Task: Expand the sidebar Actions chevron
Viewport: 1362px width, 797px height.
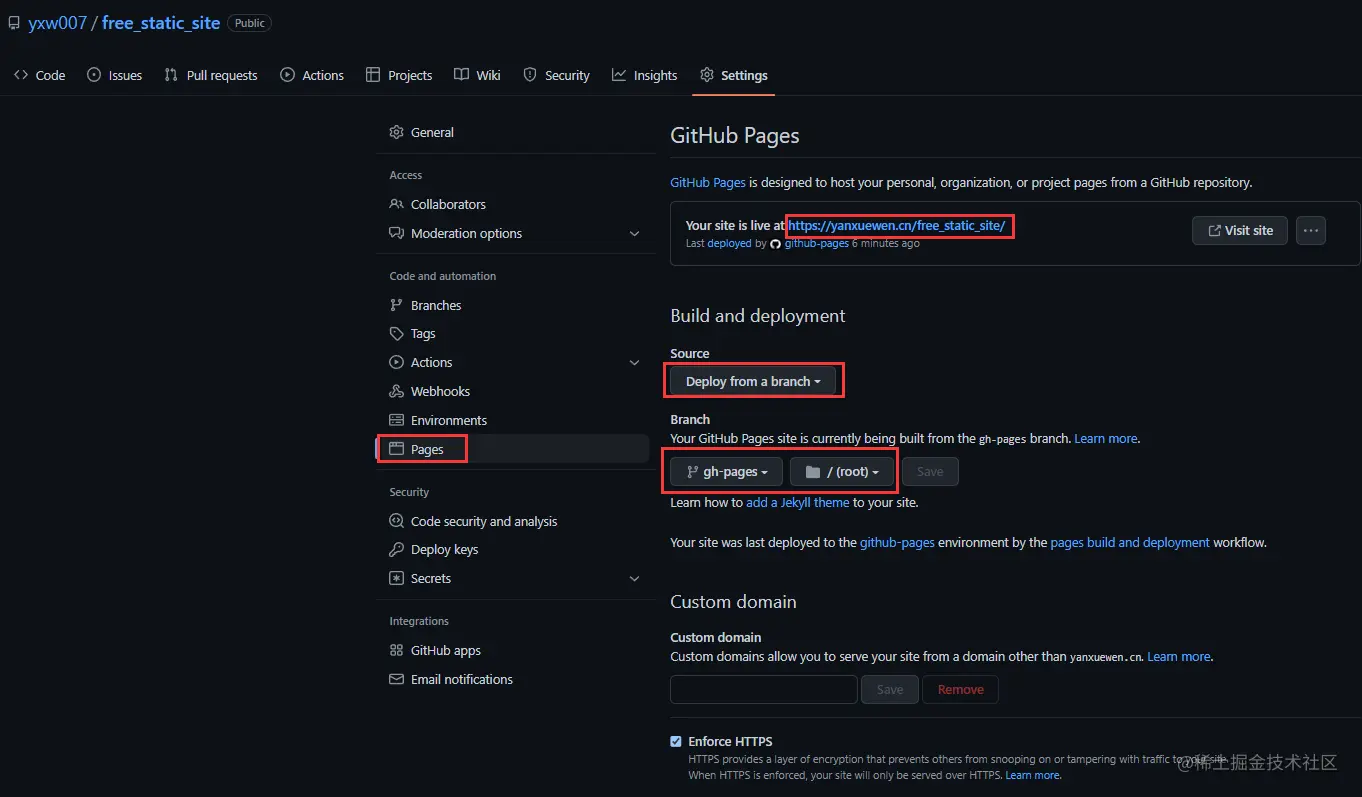Action: pyautogui.click(x=634, y=362)
